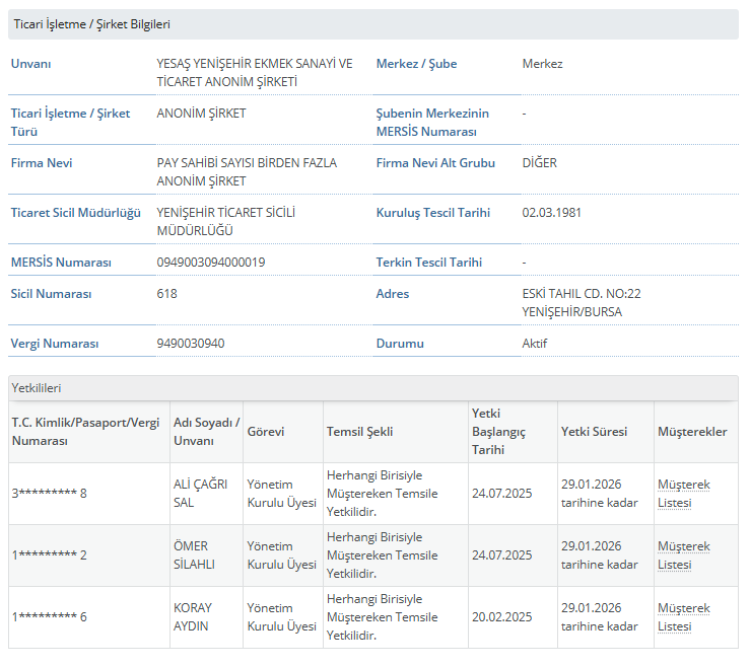Click the Merkez / Şube value Merkez
This screenshot has width=750, height=667.
point(542,64)
